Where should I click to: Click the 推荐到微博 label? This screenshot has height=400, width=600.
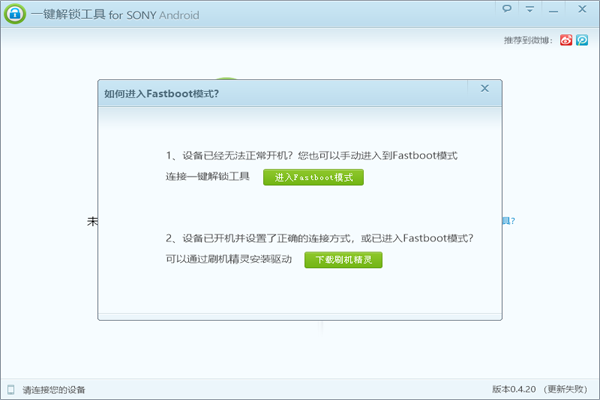(x=530, y=41)
